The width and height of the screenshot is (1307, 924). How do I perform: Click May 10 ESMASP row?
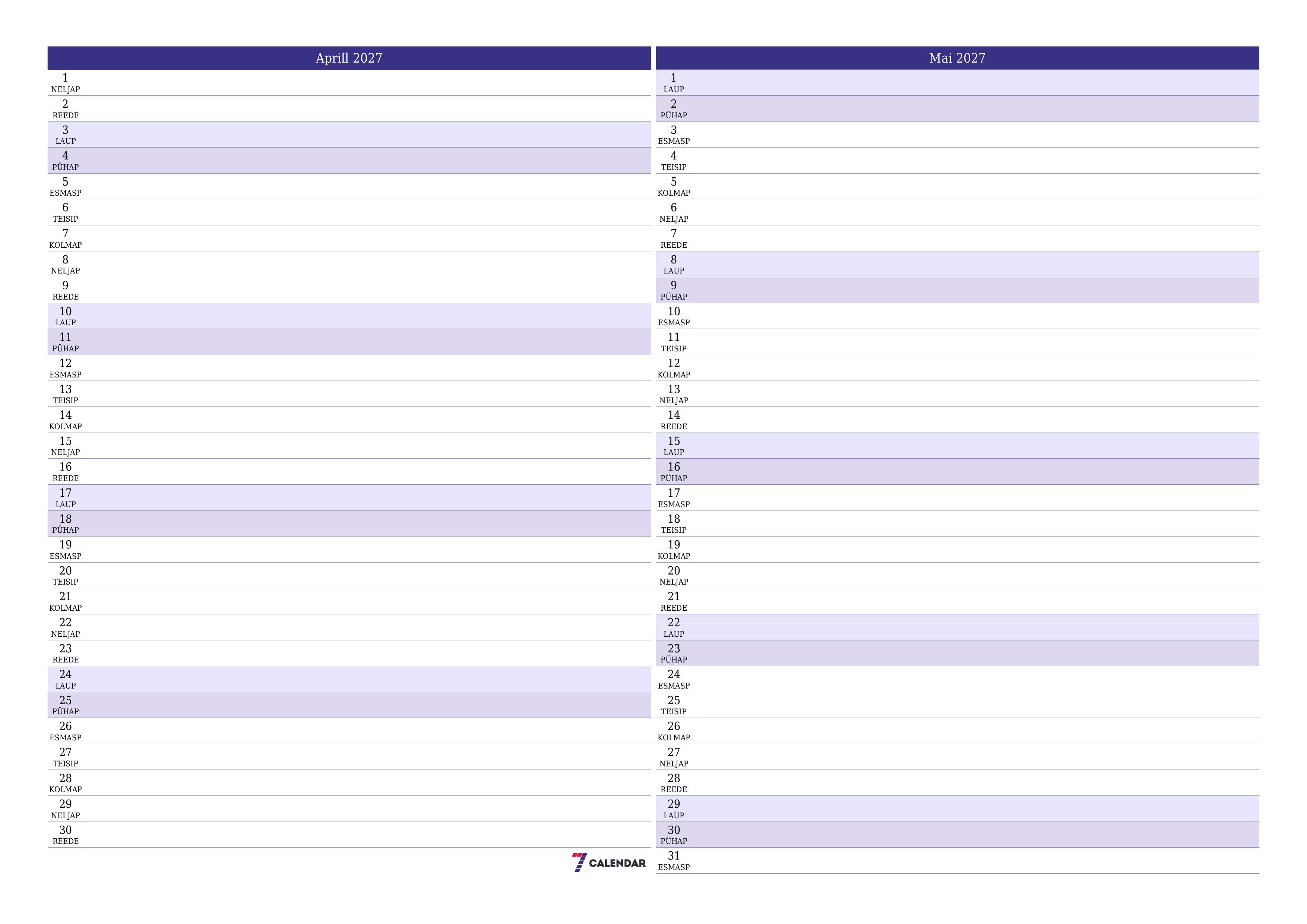(x=958, y=316)
